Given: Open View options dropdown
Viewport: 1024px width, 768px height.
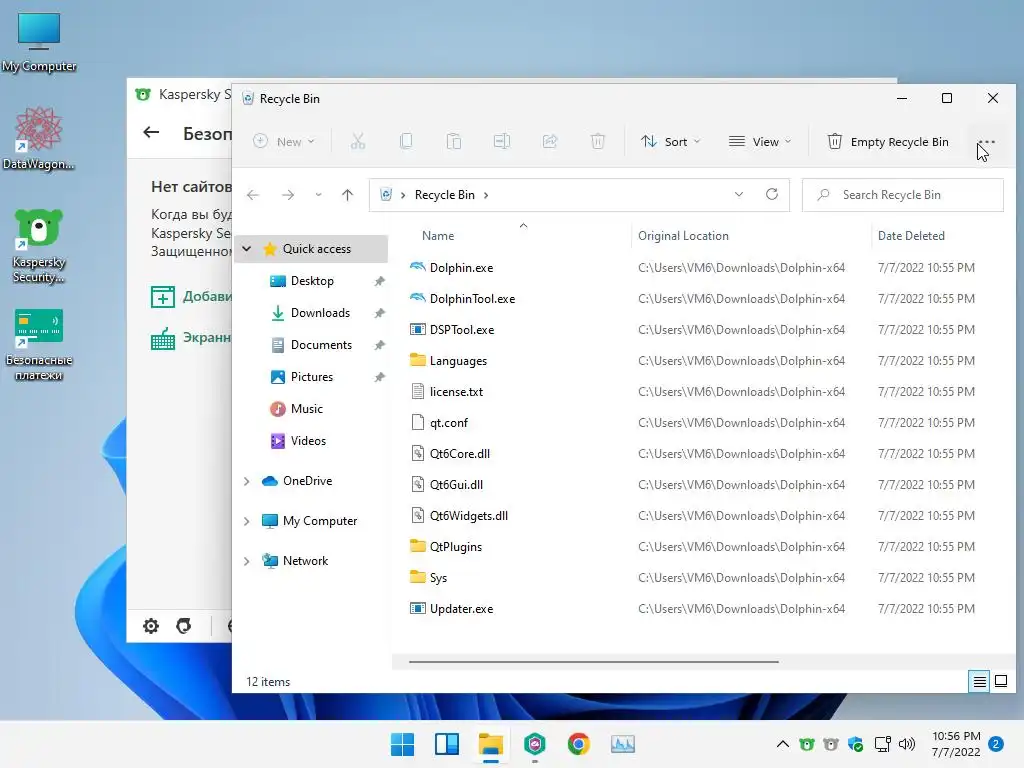Looking at the screenshot, I should [x=760, y=142].
